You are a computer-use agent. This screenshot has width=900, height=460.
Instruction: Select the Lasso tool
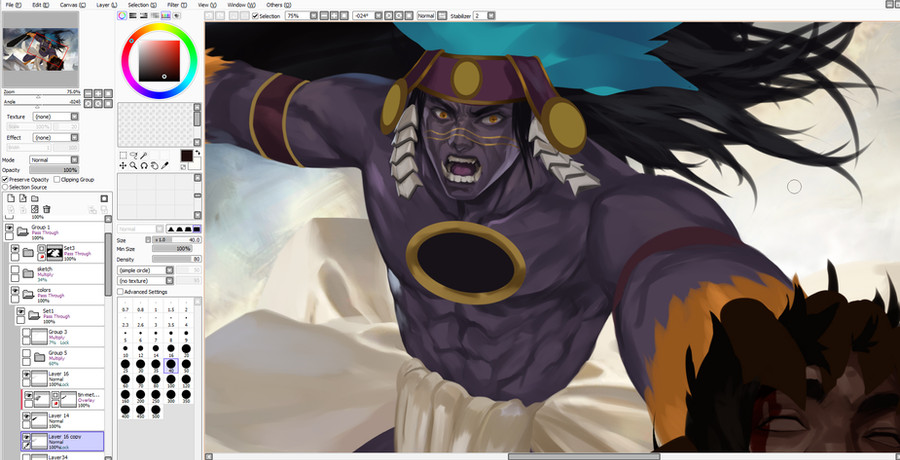point(133,155)
